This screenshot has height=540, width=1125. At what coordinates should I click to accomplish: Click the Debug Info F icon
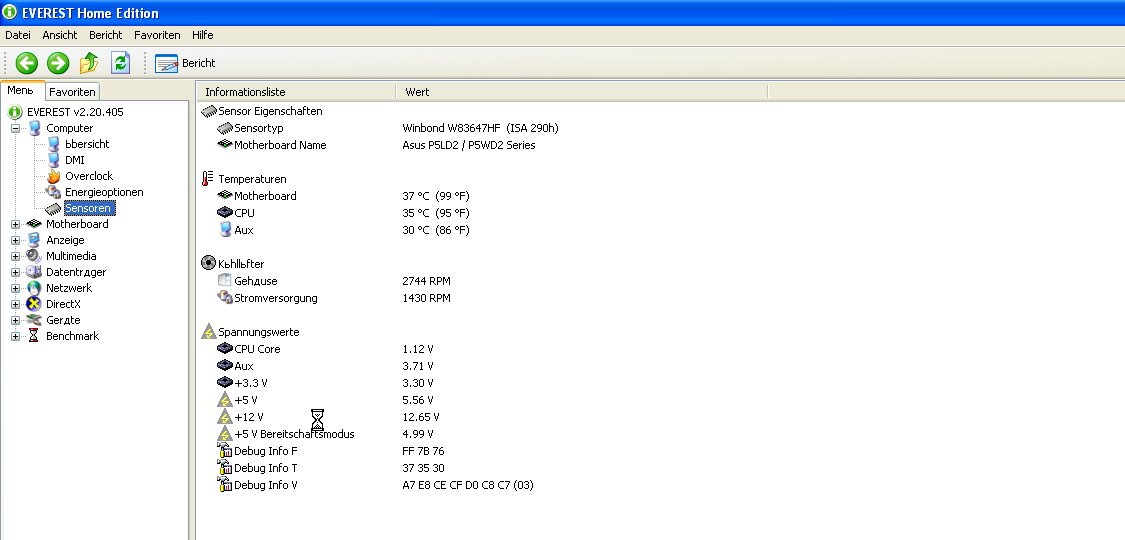point(225,451)
